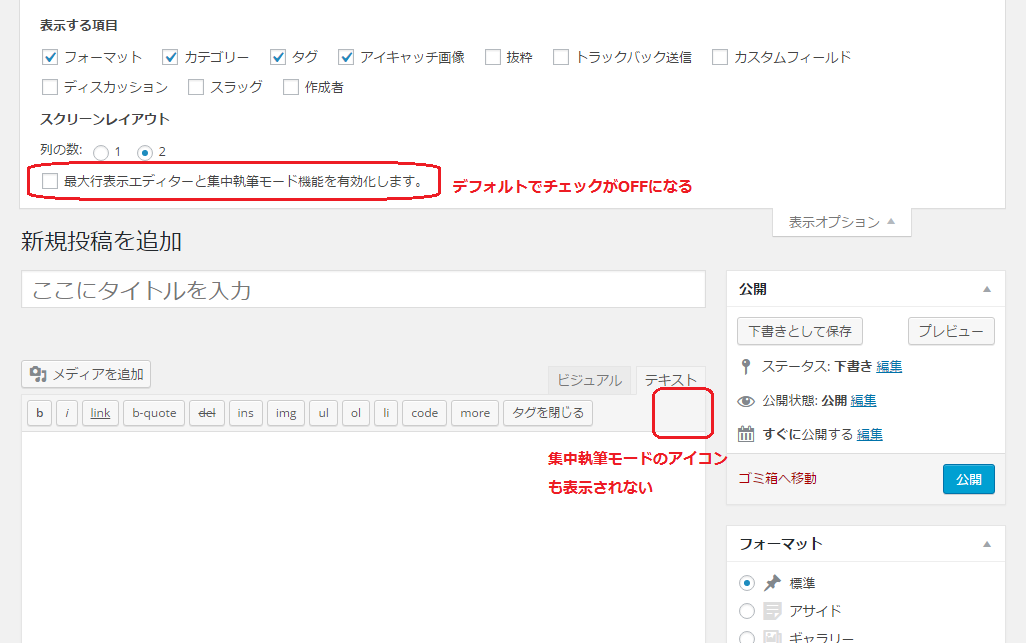Check the 最大行表示エディター and 集中執筆モード option

[49, 181]
